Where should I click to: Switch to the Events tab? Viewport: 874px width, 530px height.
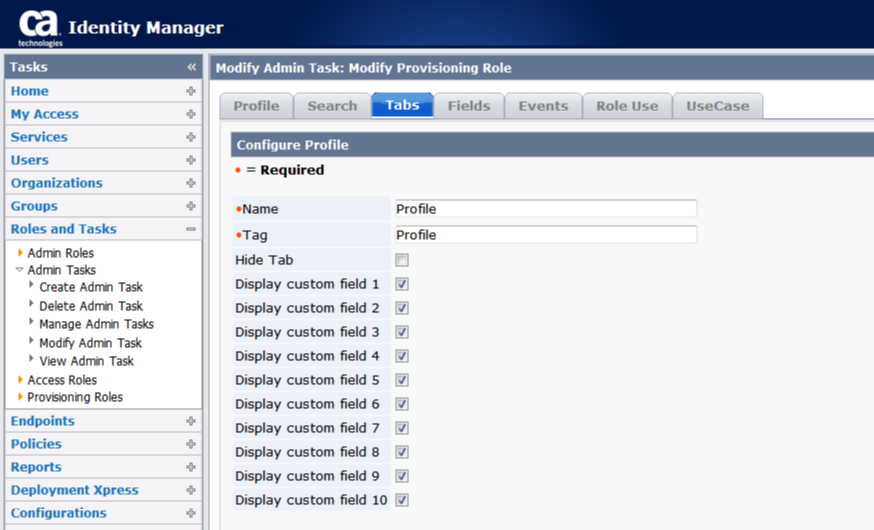click(x=543, y=106)
